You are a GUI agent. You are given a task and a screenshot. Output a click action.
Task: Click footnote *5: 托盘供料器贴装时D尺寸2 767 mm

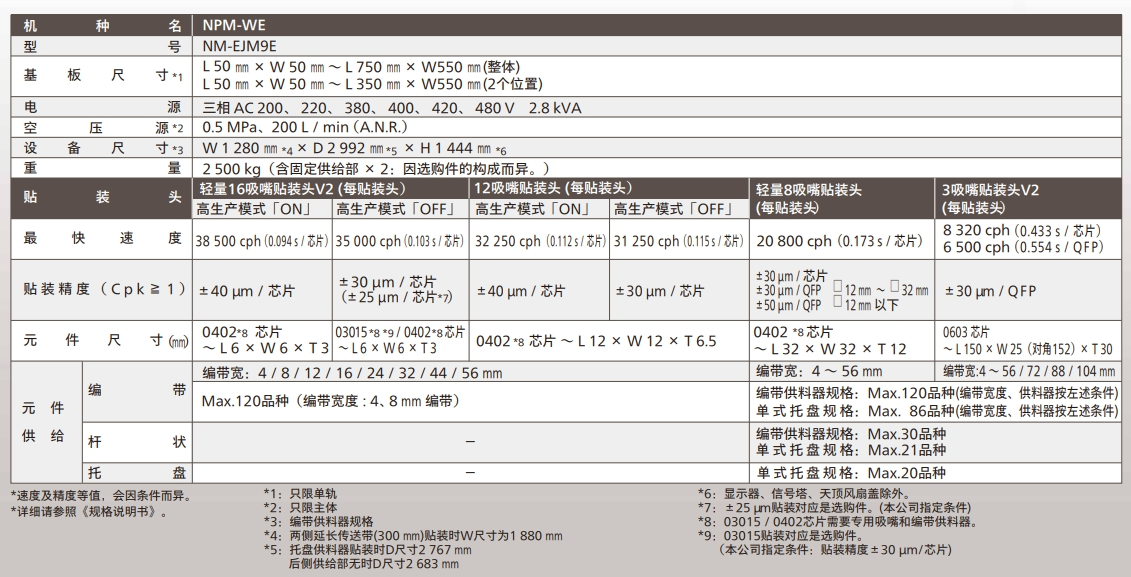point(367,550)
